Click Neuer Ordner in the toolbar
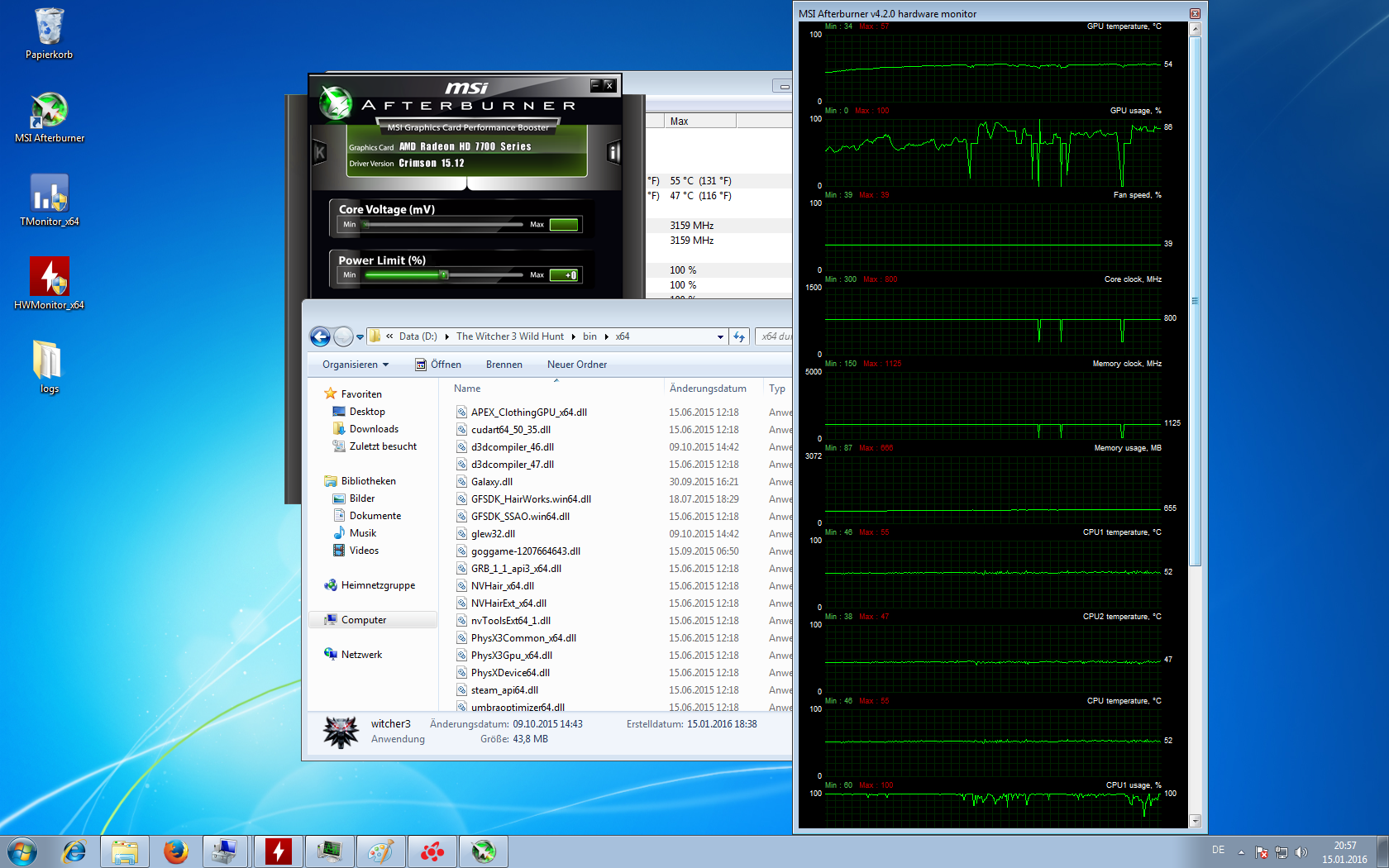This screenshot has height=868, width=1389. pyautogui.click(x=577, y=365)
